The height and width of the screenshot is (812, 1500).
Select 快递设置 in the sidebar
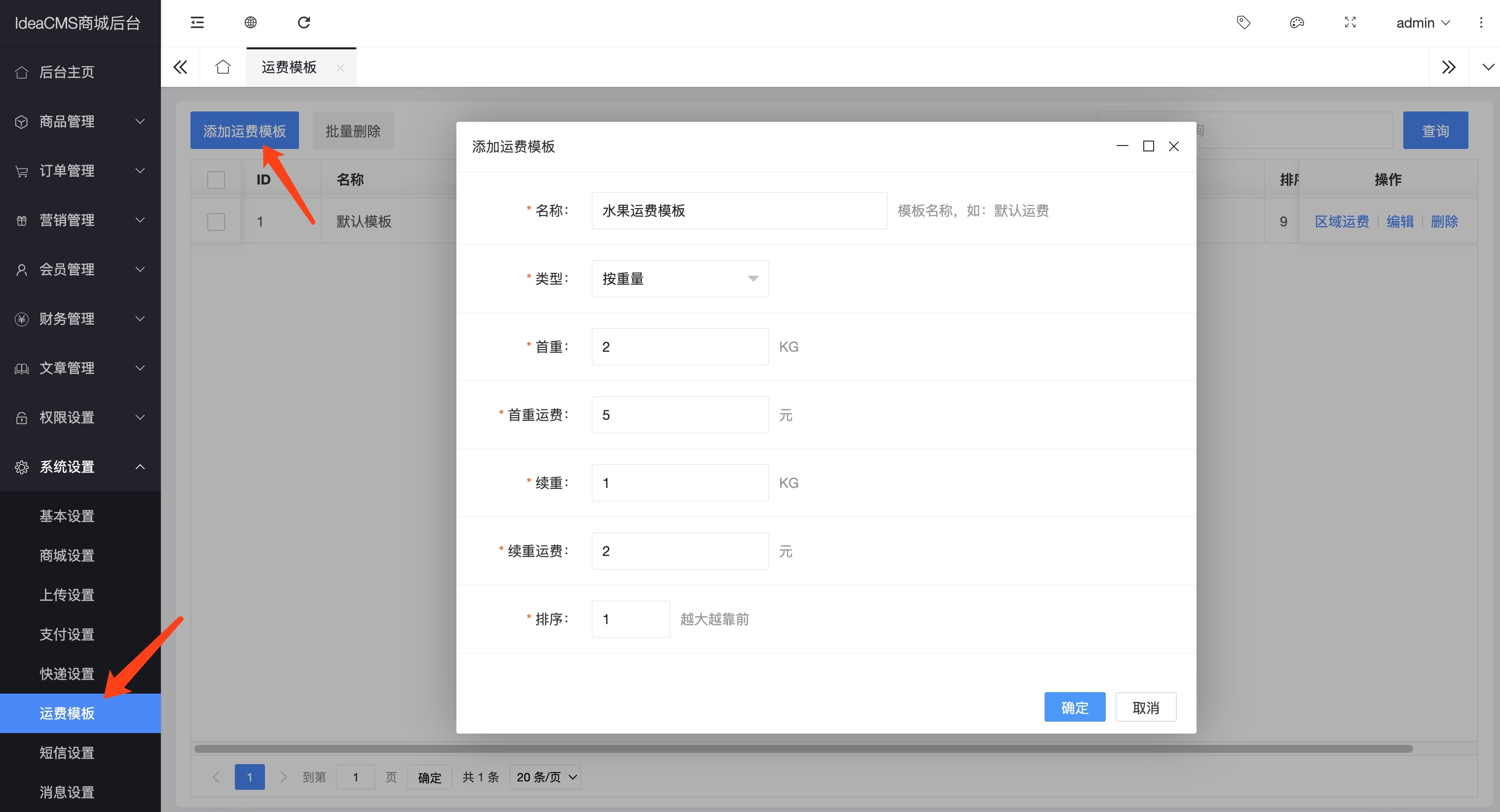[x=67, y=673]
